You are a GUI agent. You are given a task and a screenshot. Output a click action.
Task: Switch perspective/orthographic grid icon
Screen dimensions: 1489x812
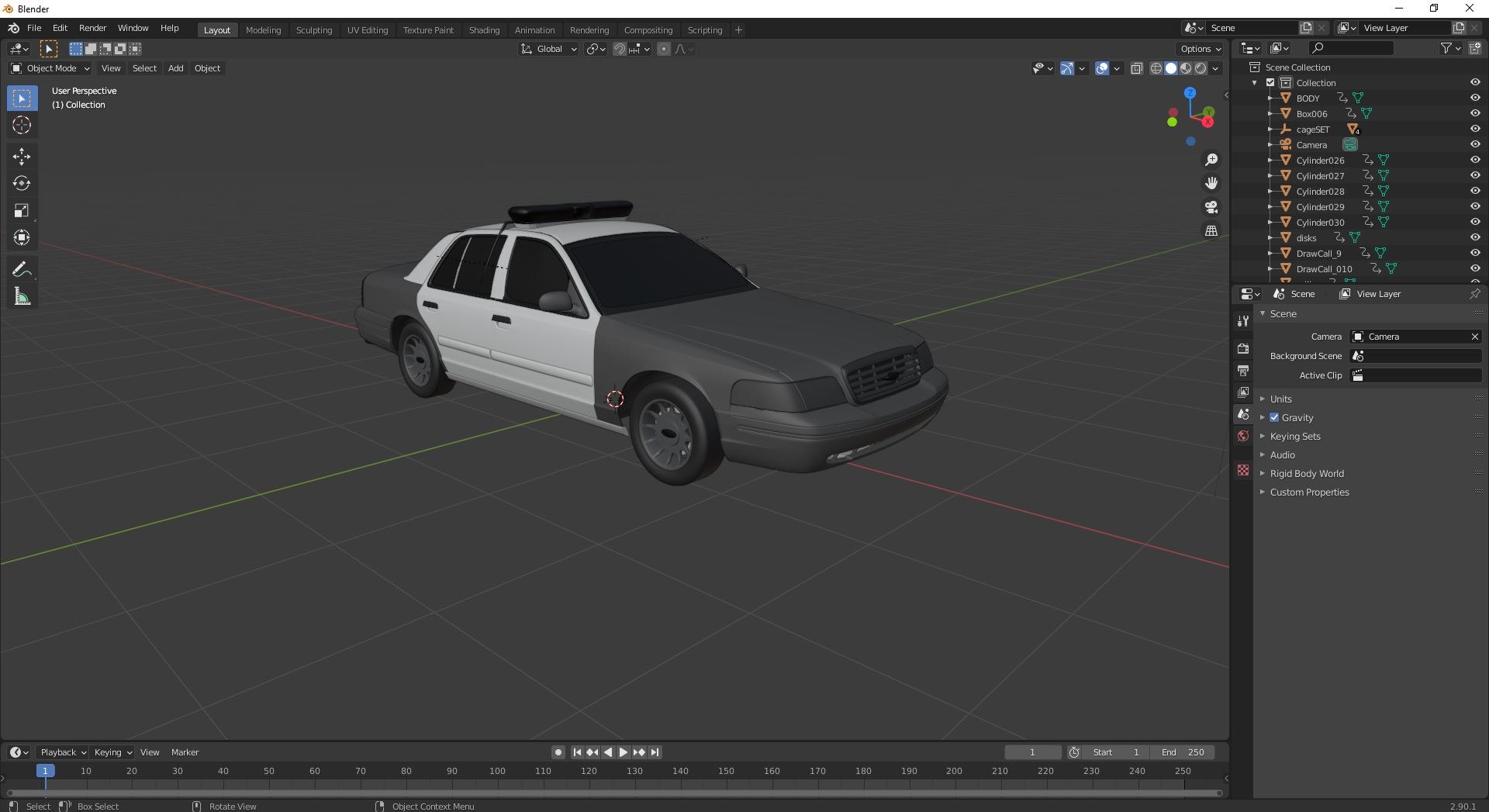click(x=1211, y=230)
